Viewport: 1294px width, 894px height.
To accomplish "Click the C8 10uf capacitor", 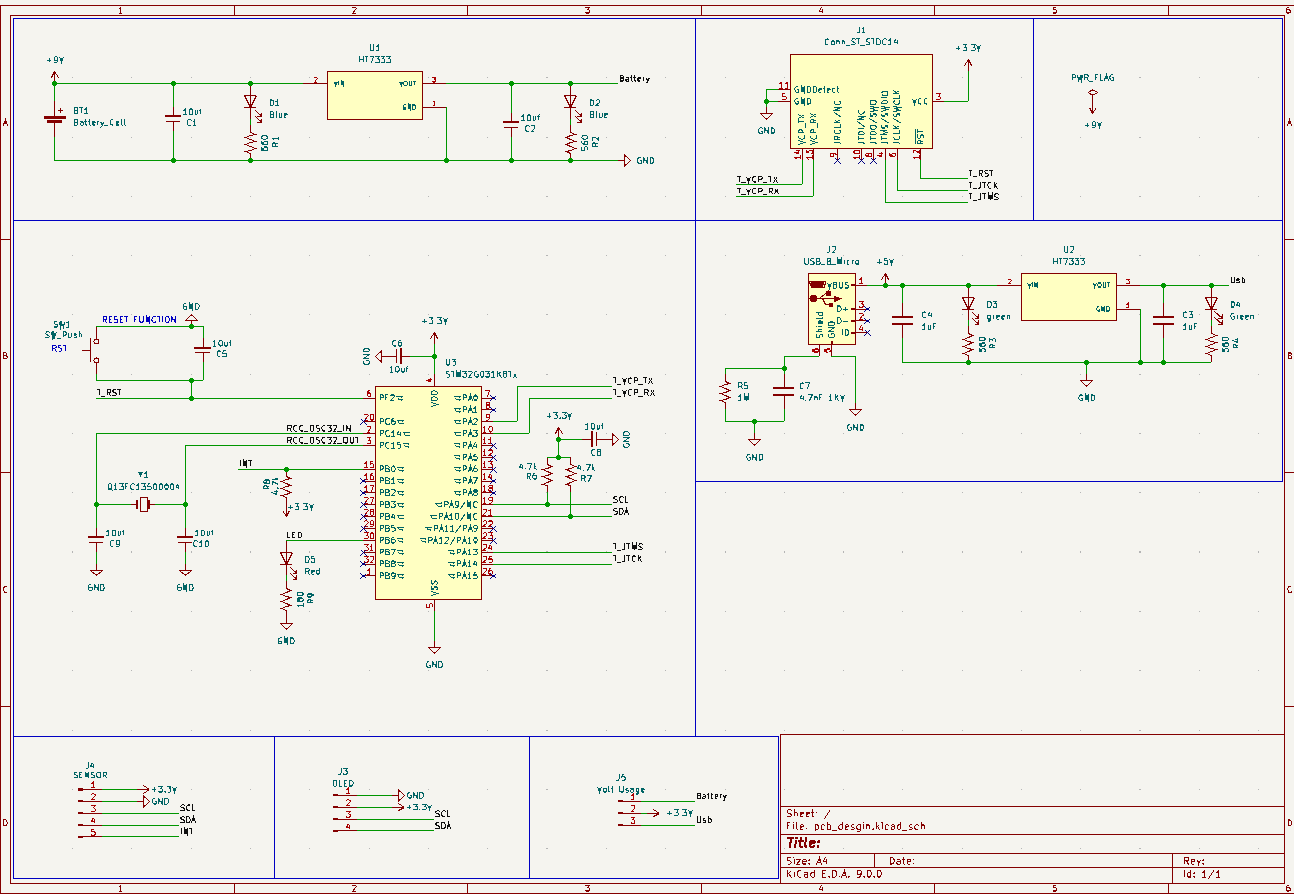I will [x=595, y=438].
